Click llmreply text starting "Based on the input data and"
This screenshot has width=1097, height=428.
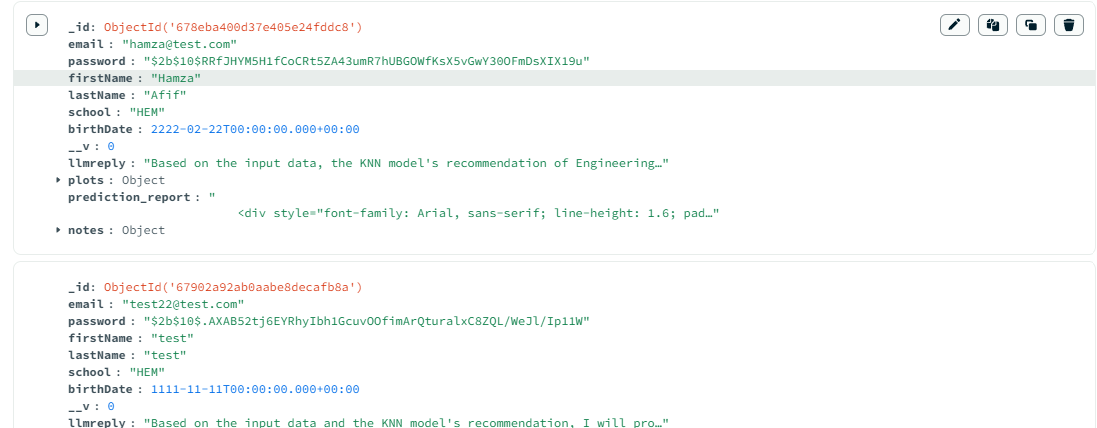click(406, 422)
